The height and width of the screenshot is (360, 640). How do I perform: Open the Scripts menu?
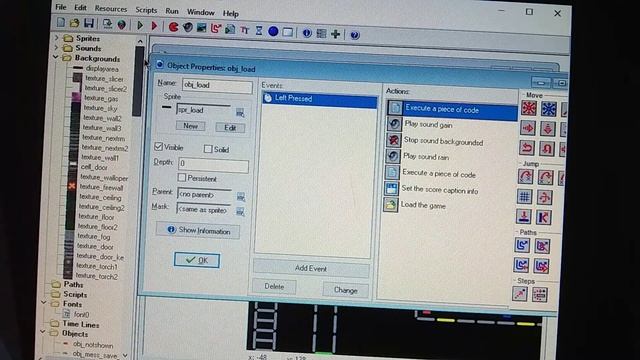coord(146,10)
